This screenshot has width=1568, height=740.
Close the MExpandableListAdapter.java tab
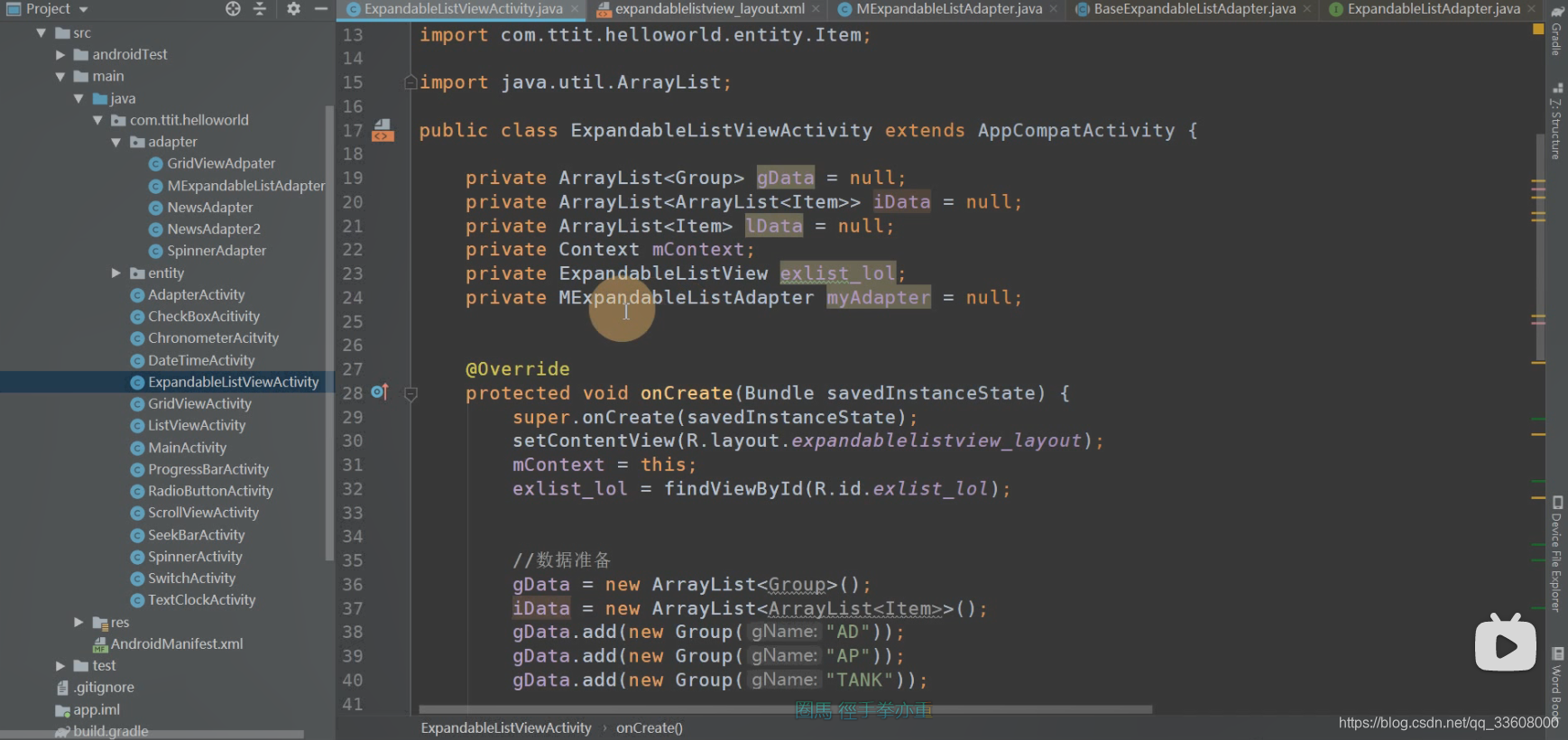(1053, 9)
